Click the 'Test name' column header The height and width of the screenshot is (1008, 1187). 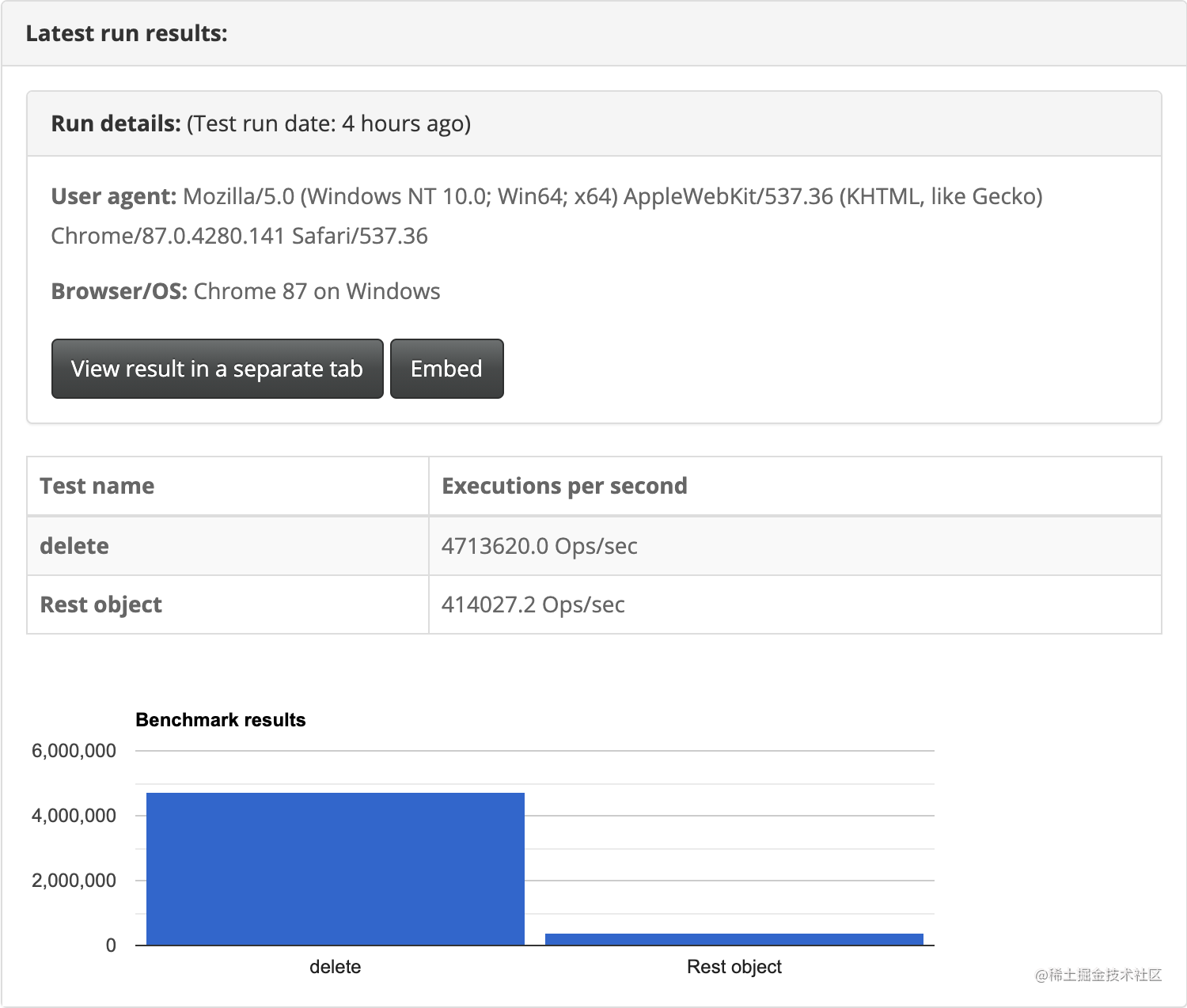click(228, 486)
